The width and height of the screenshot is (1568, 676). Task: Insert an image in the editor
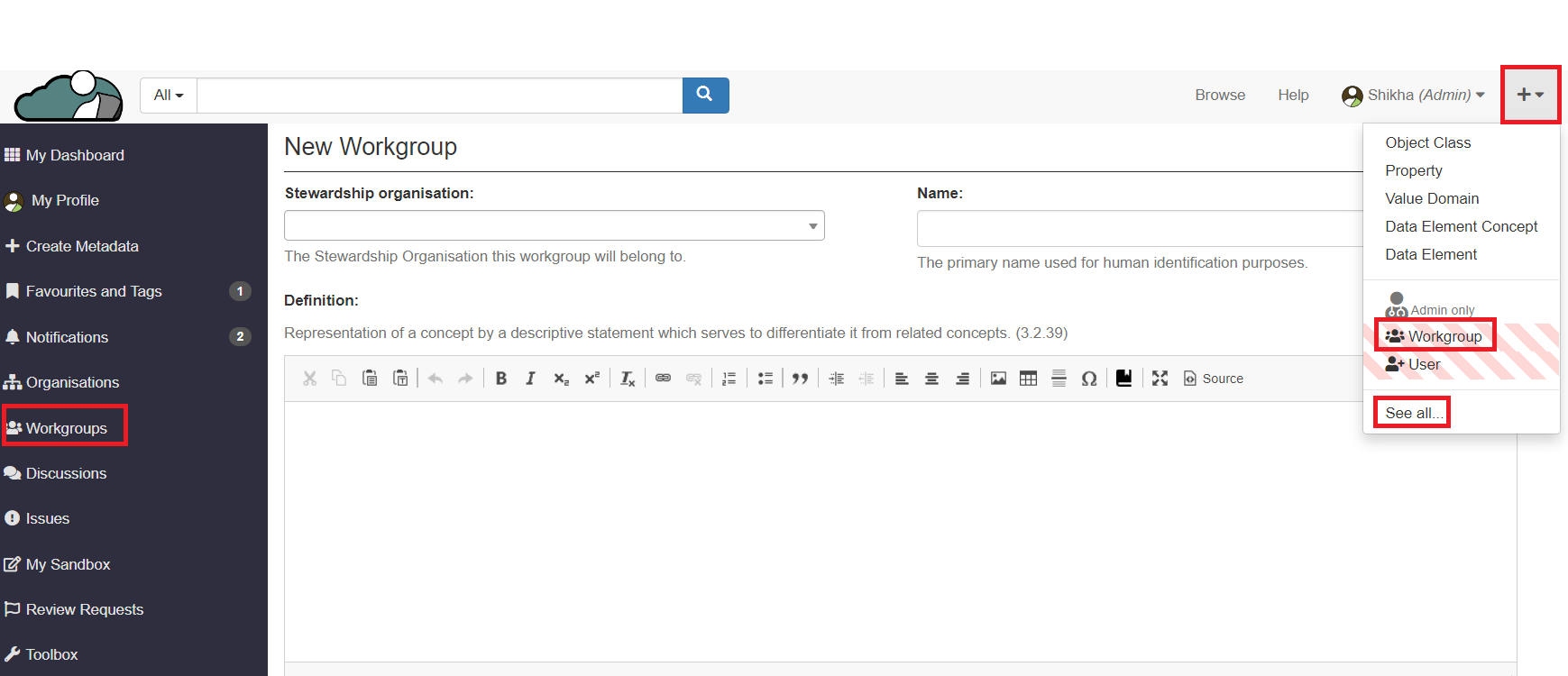click(x=998, y=379)
